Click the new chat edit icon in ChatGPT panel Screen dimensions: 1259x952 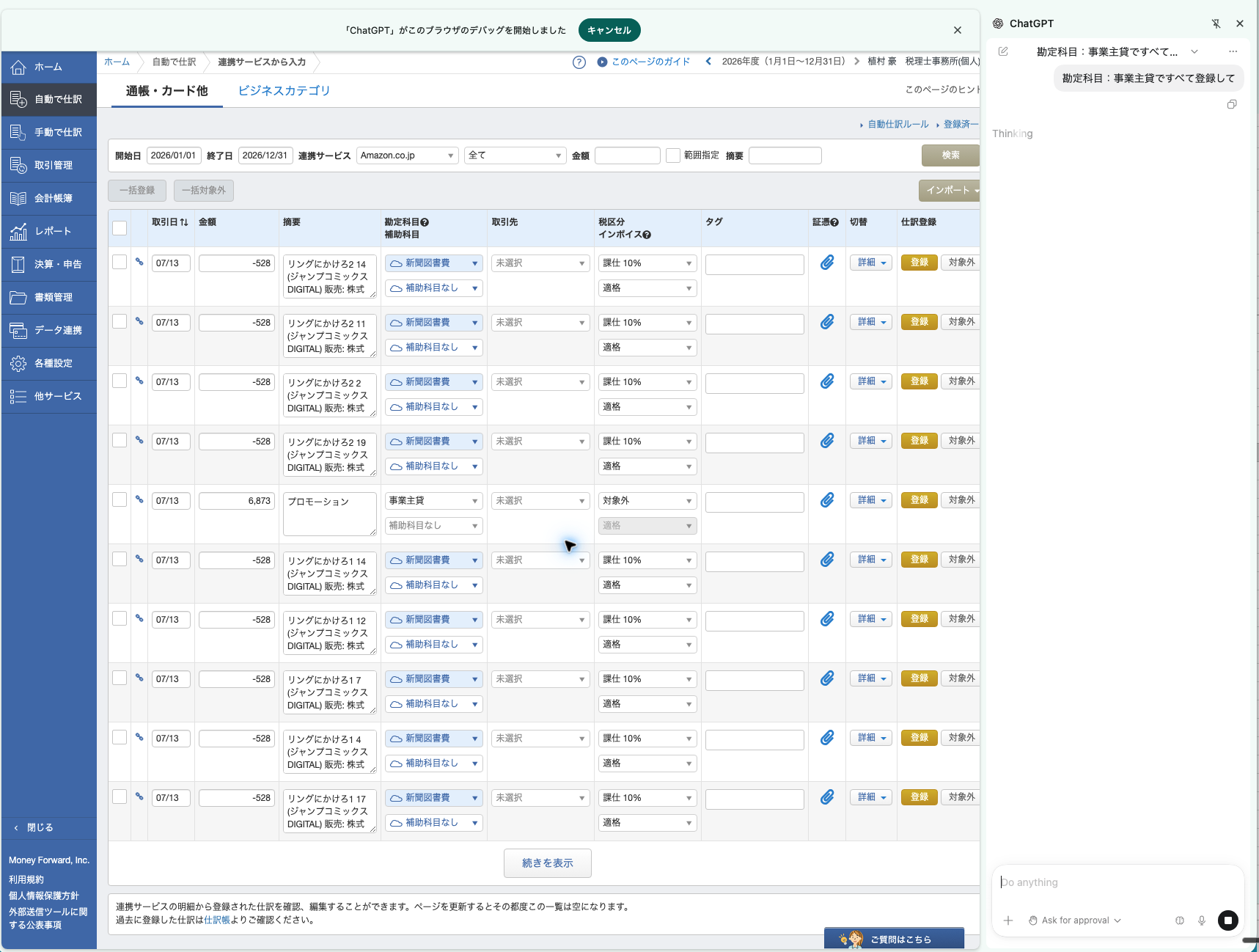1003,51
